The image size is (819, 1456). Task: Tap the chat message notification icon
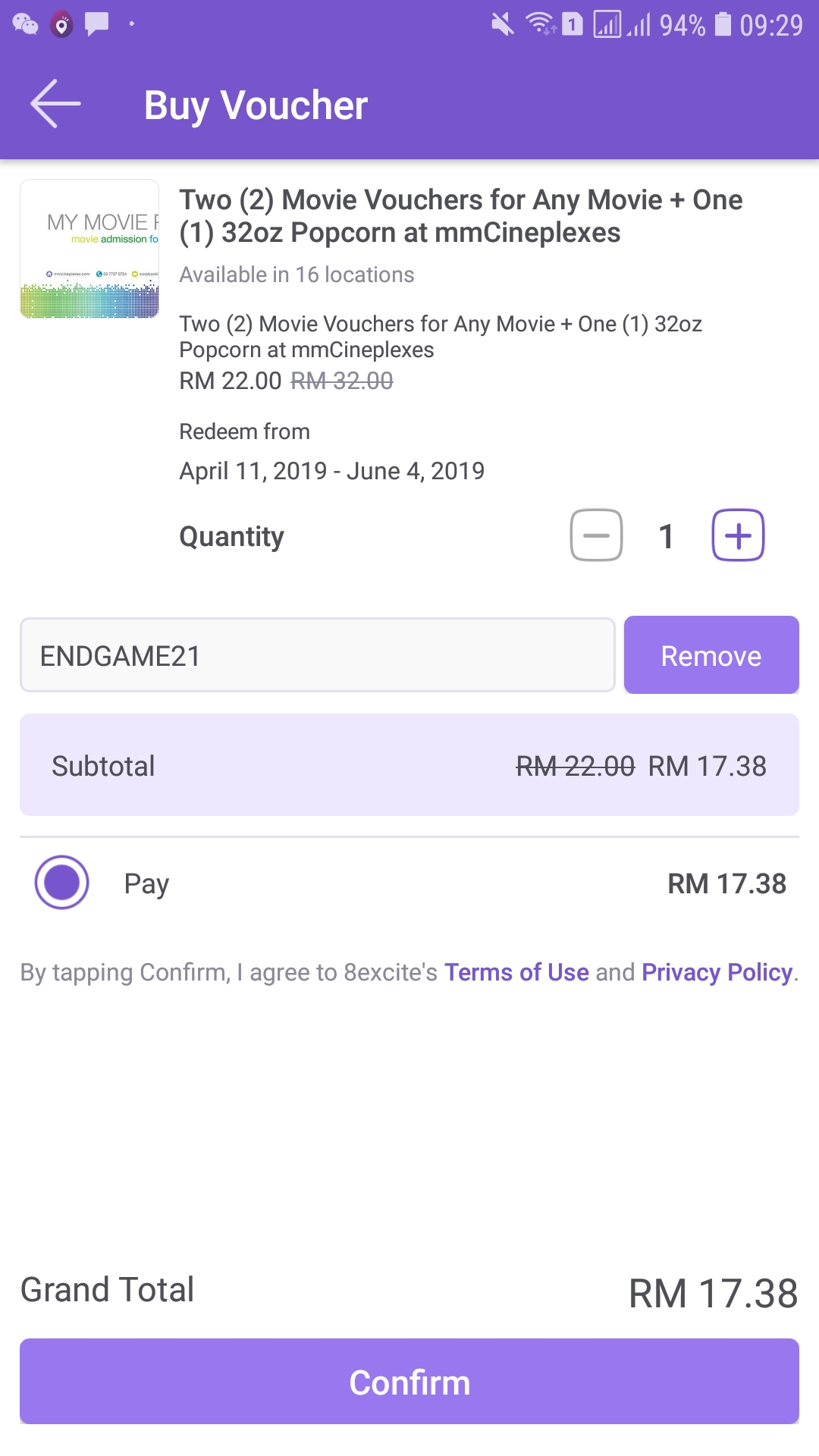click(96, 24)
